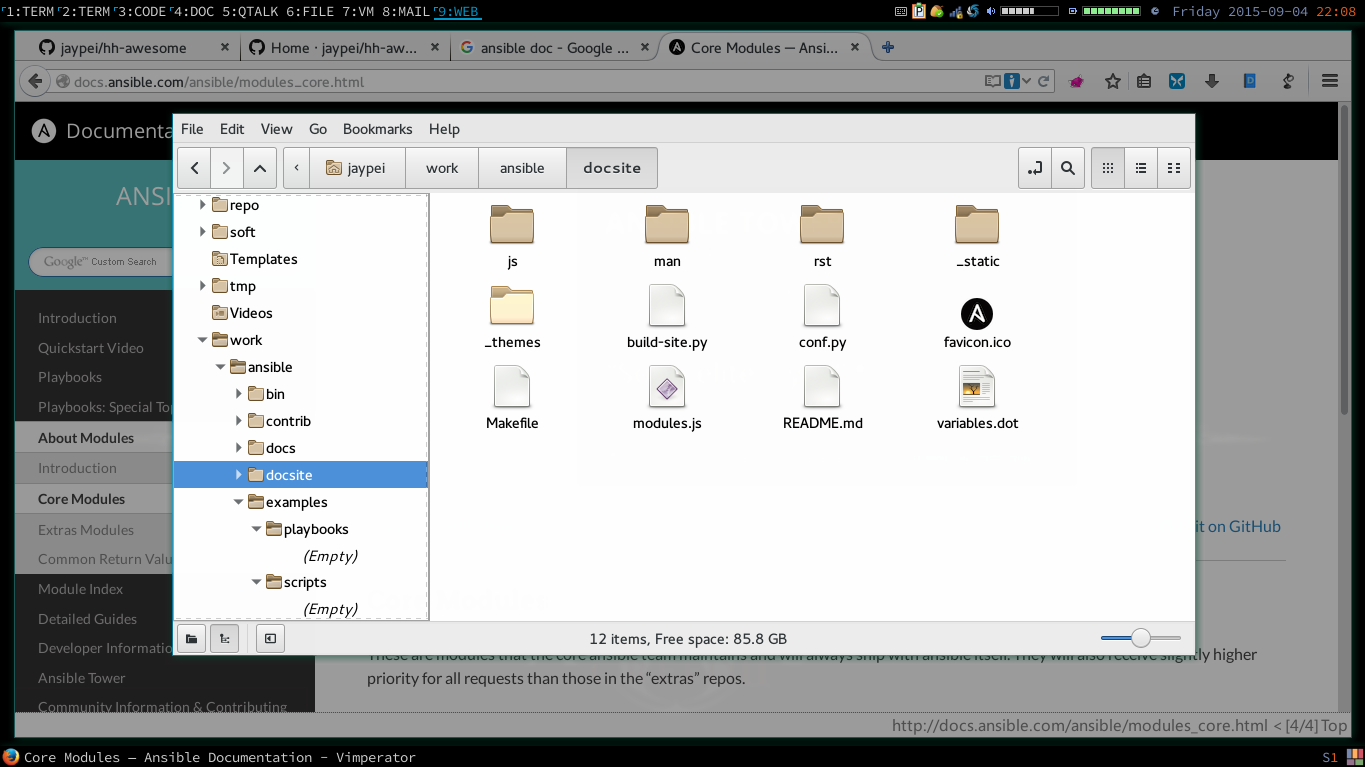The width and height of the screenshot is (1365, 767).
Task: Open the Bookmarks menu
Action: point(377,129)
